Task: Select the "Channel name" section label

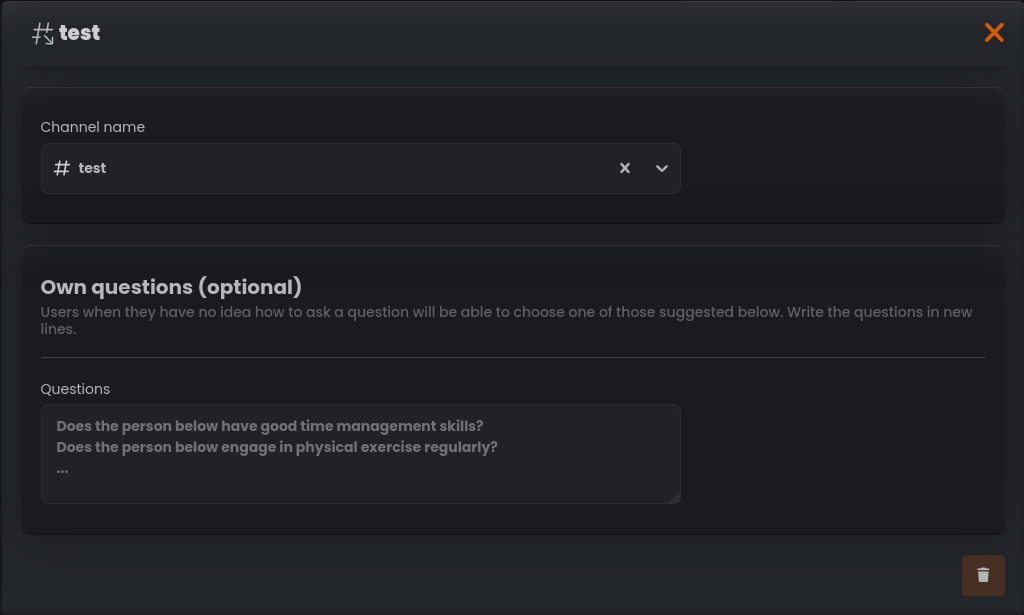Action: [x=92, y=127]
